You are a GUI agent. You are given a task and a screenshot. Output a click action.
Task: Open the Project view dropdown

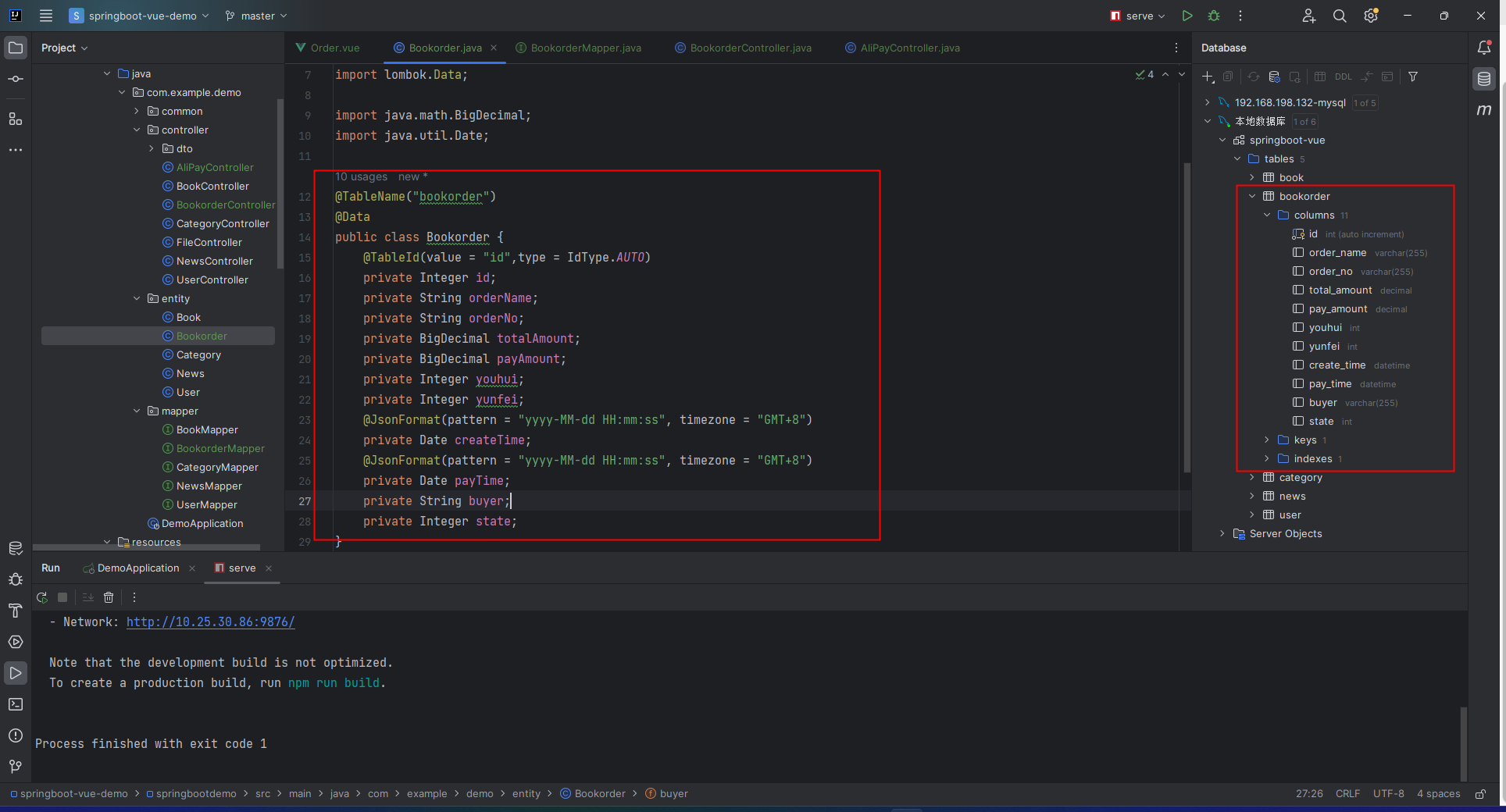pos(64,48)
